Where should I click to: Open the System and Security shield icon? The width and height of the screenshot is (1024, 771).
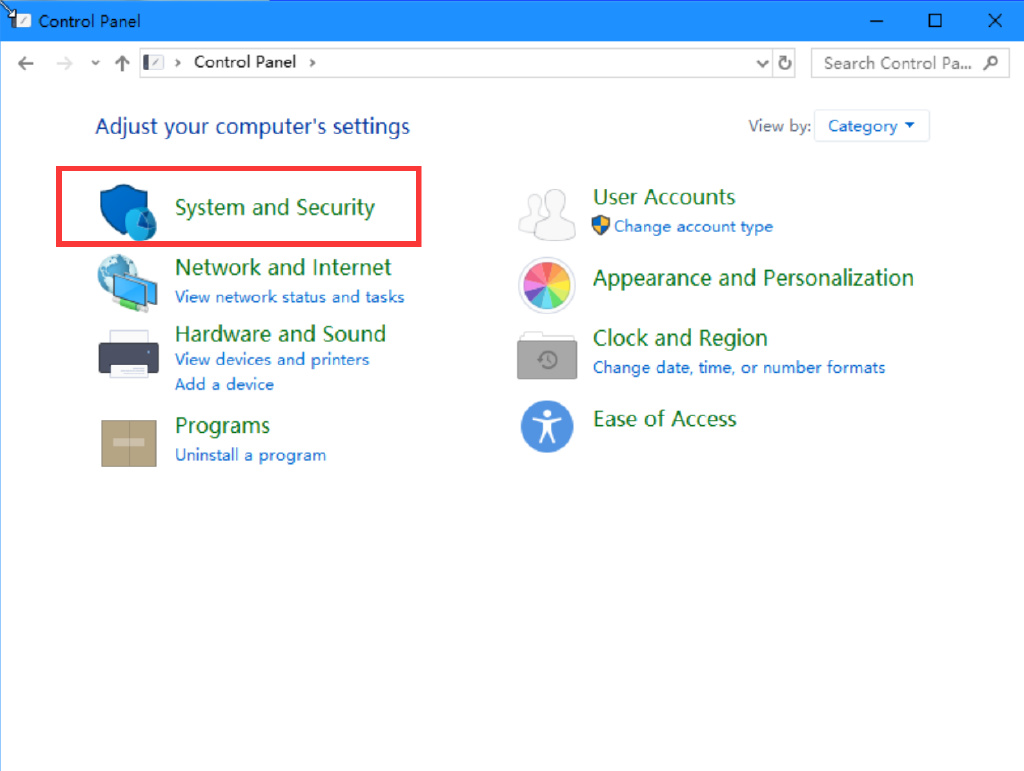point(128,212)
